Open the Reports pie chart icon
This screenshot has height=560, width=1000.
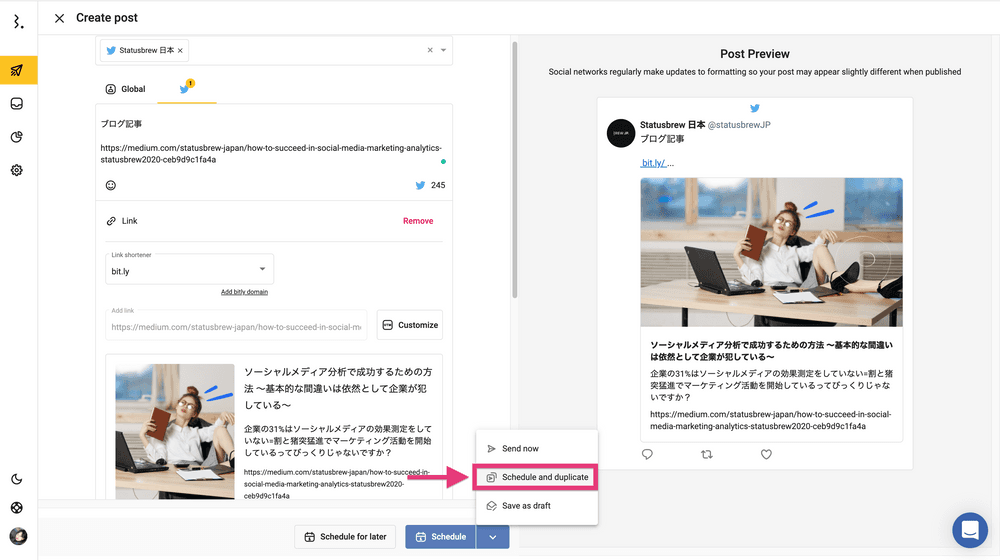(17, 137)
